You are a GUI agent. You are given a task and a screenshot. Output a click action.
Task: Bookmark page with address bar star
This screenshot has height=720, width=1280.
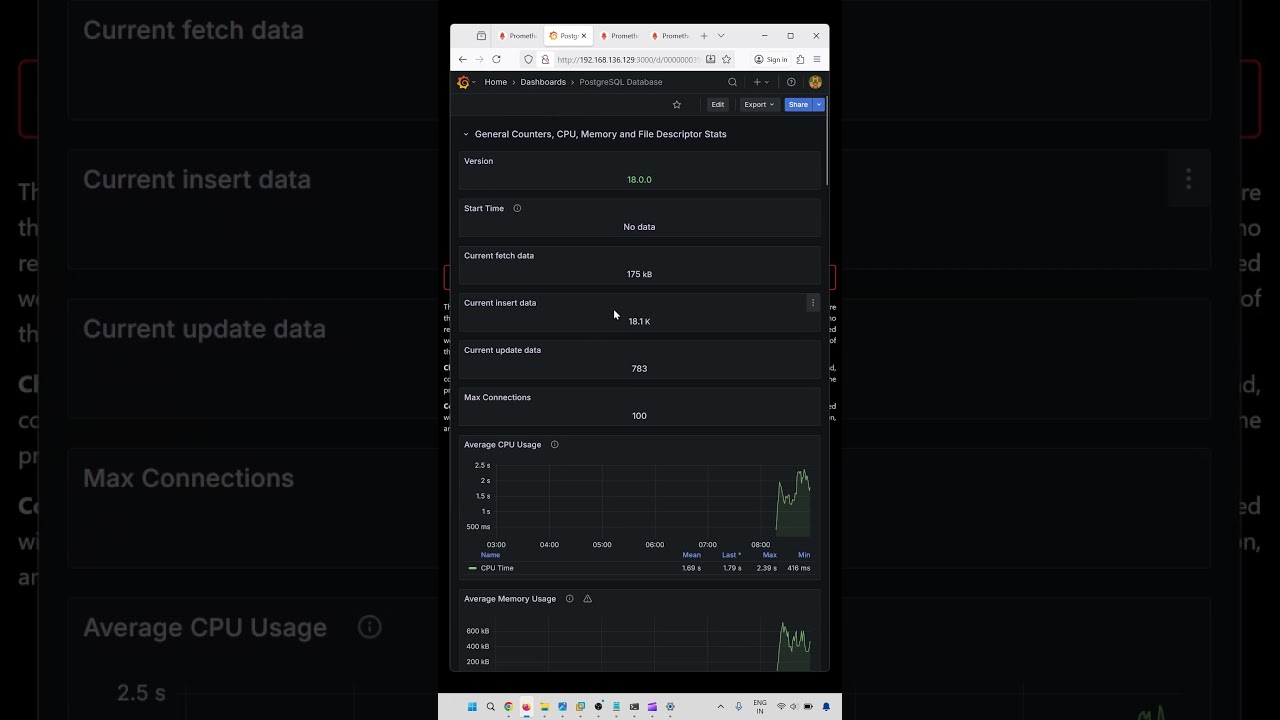(727, 59)
